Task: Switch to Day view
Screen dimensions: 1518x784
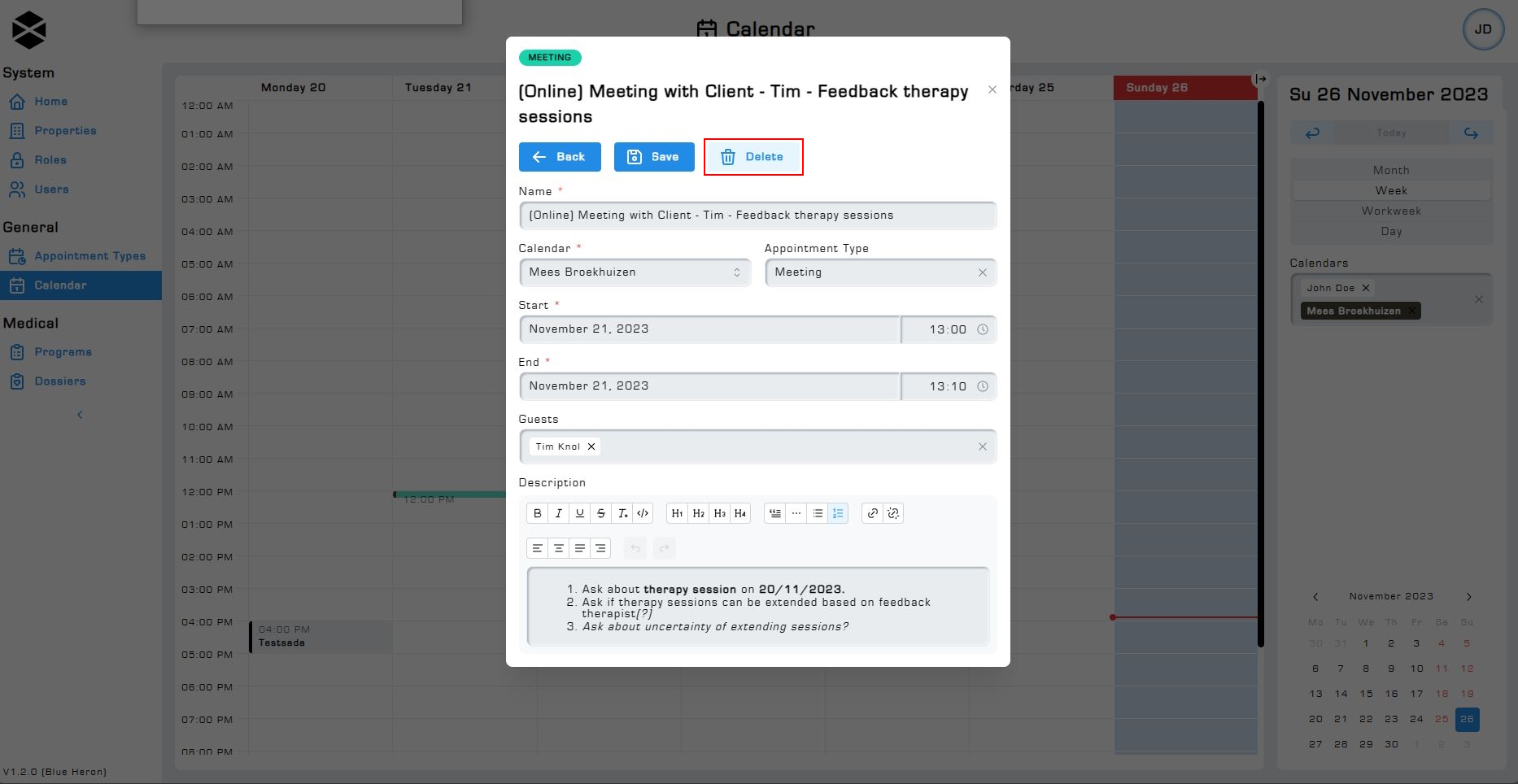Action: 1391,231
